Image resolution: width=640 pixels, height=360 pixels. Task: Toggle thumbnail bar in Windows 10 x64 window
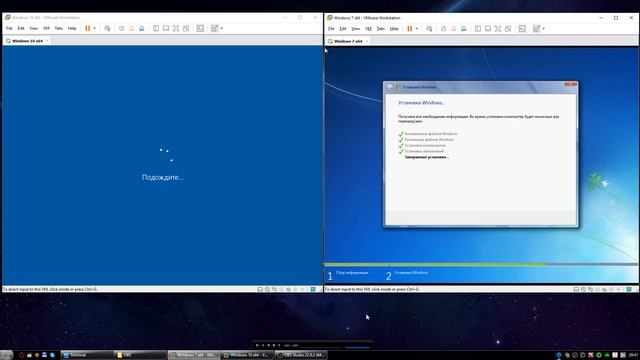166,29
